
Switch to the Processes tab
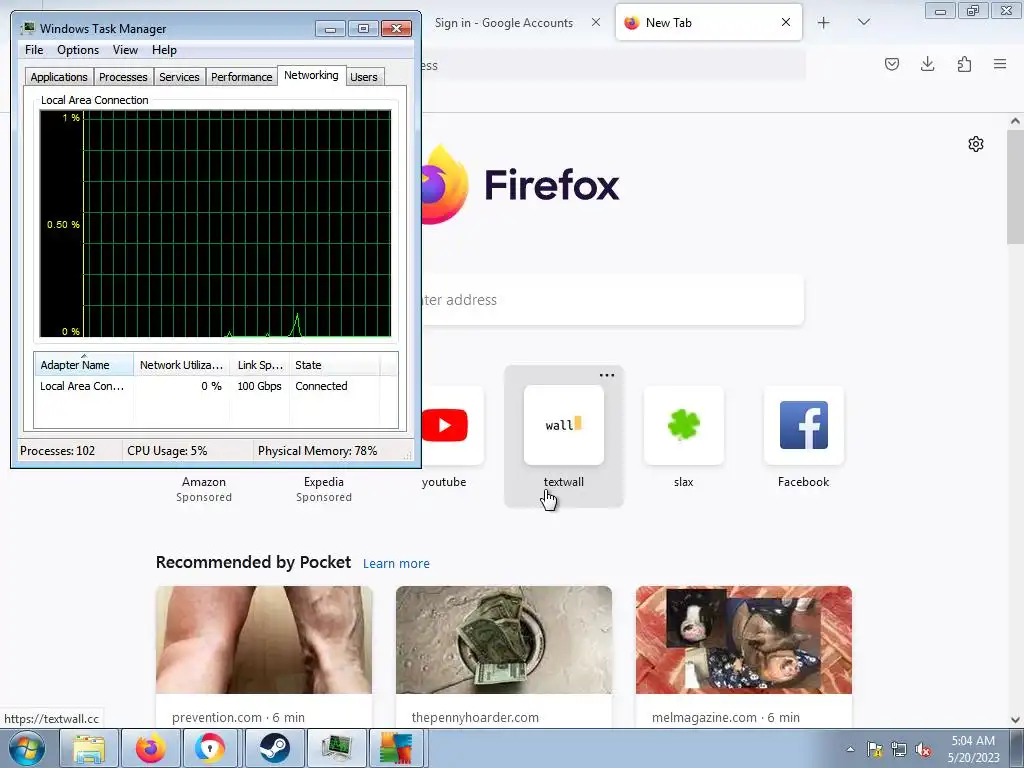123,76
